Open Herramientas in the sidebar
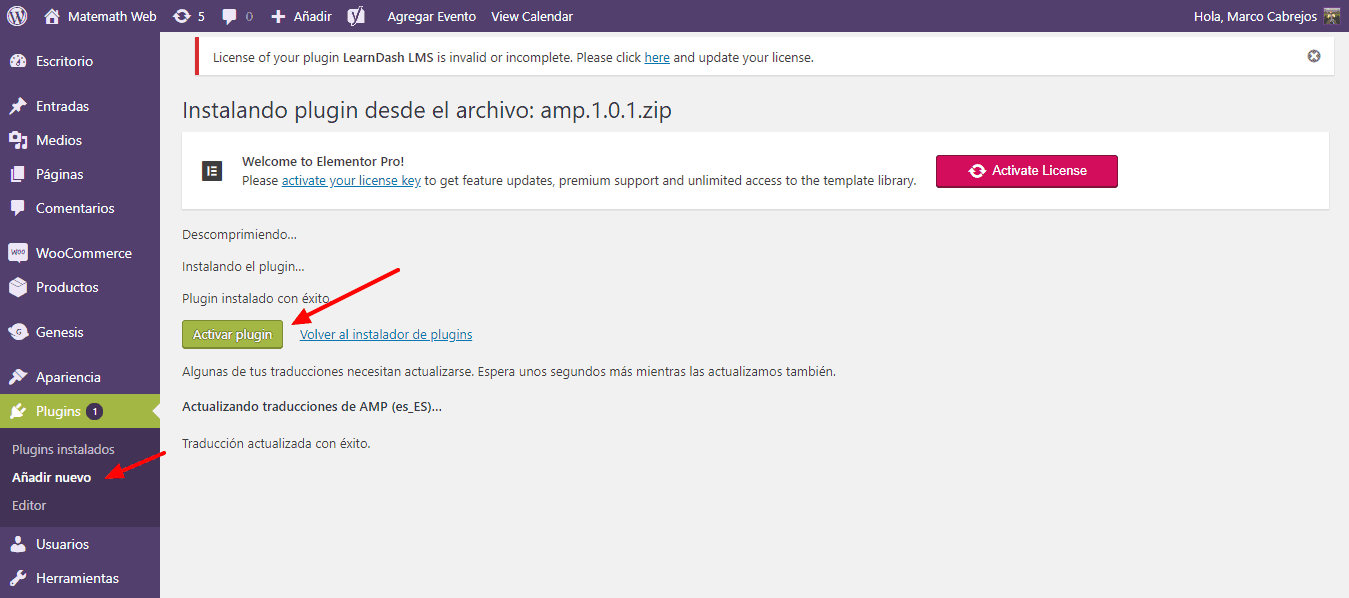Image resolution: width=1349 pixels, height=598 pixels. (77, 578)
